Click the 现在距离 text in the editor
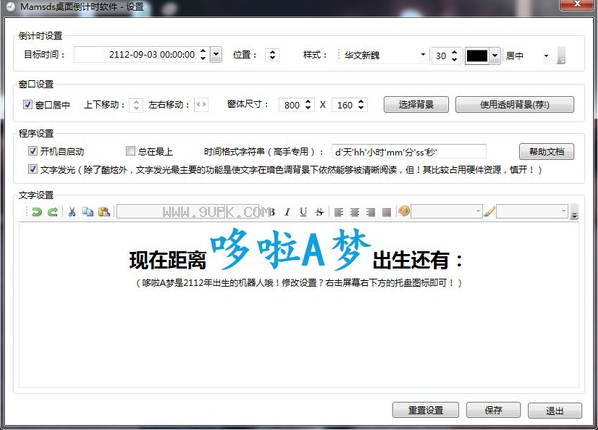The image size is (598, 430). click(168, 260)
